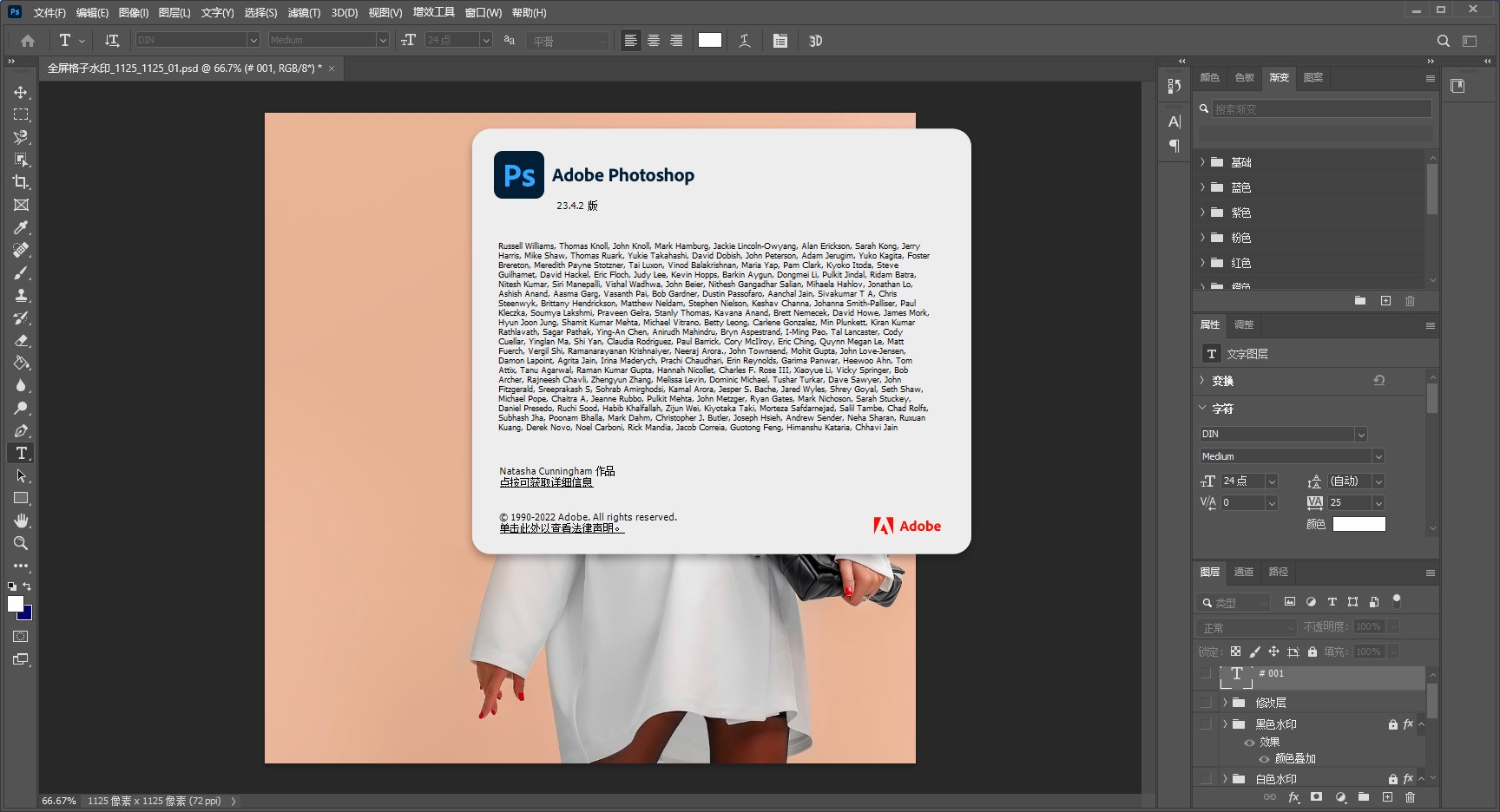This screenshot has height=812, width=1500.
Task: Click the text color swatch in Character panel
Action: [1359, 523]
